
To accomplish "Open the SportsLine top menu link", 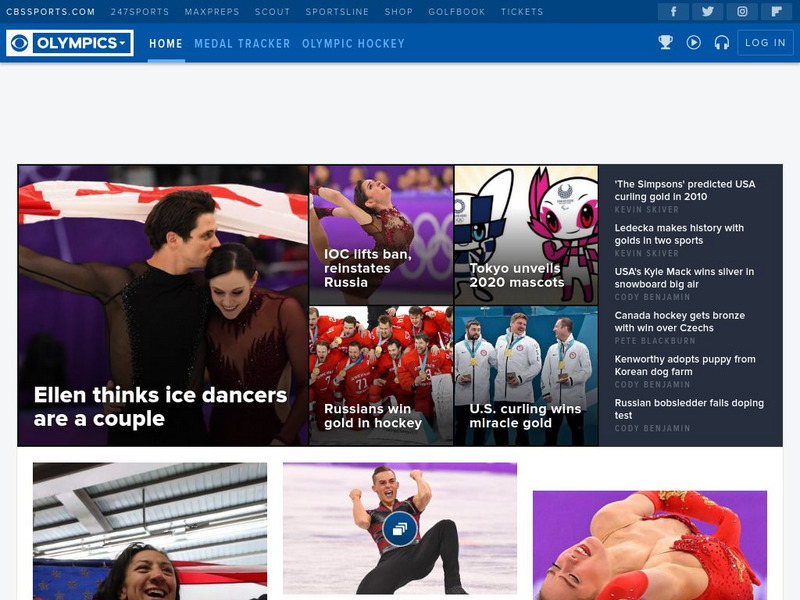I will (337, 12).
